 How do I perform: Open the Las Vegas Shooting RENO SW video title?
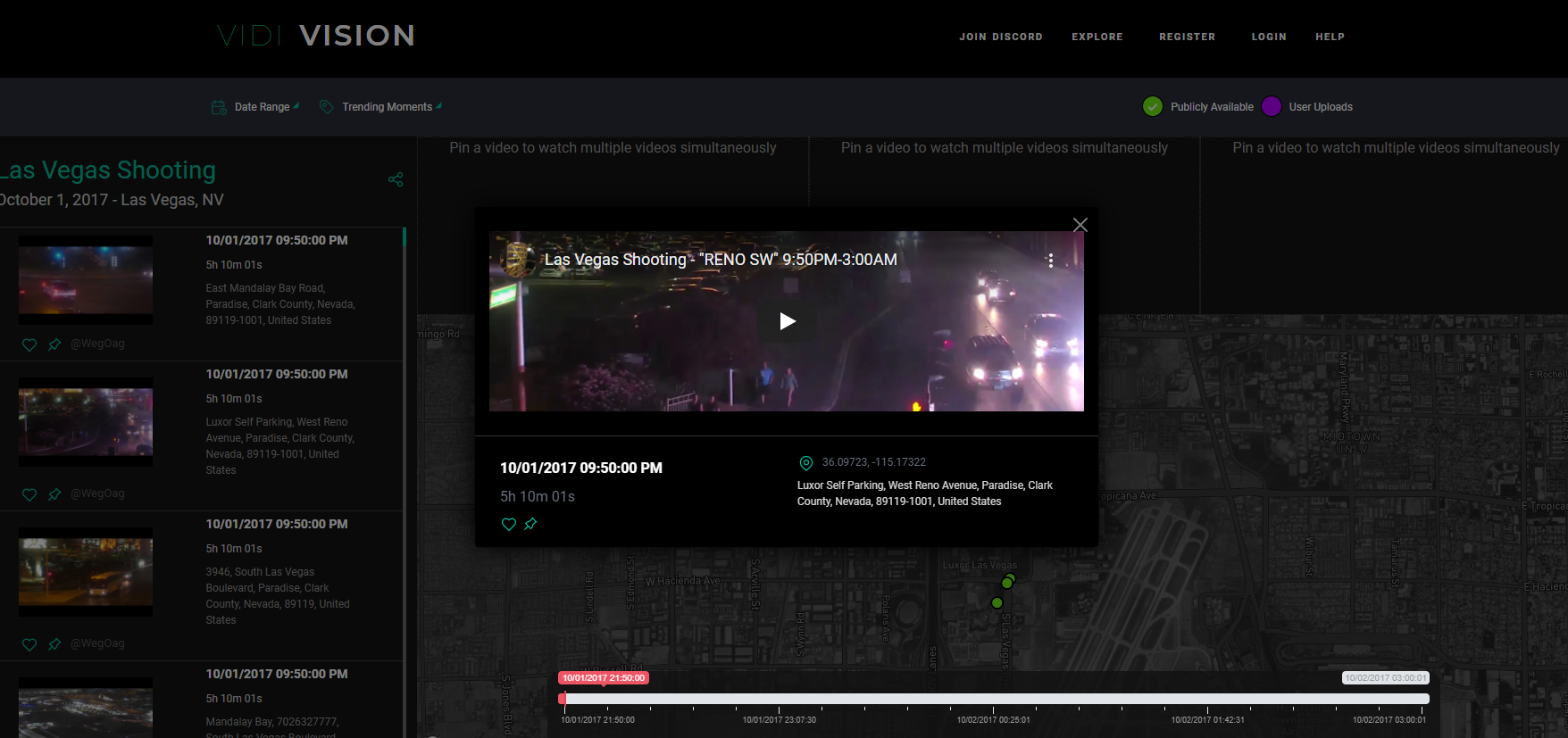click(721, 260)
